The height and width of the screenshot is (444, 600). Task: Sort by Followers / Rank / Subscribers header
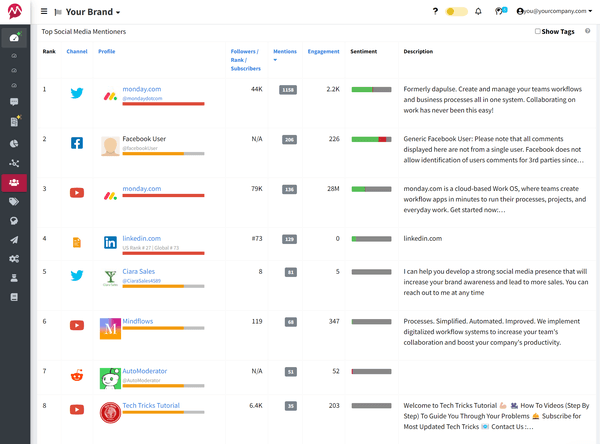(245, 60)
